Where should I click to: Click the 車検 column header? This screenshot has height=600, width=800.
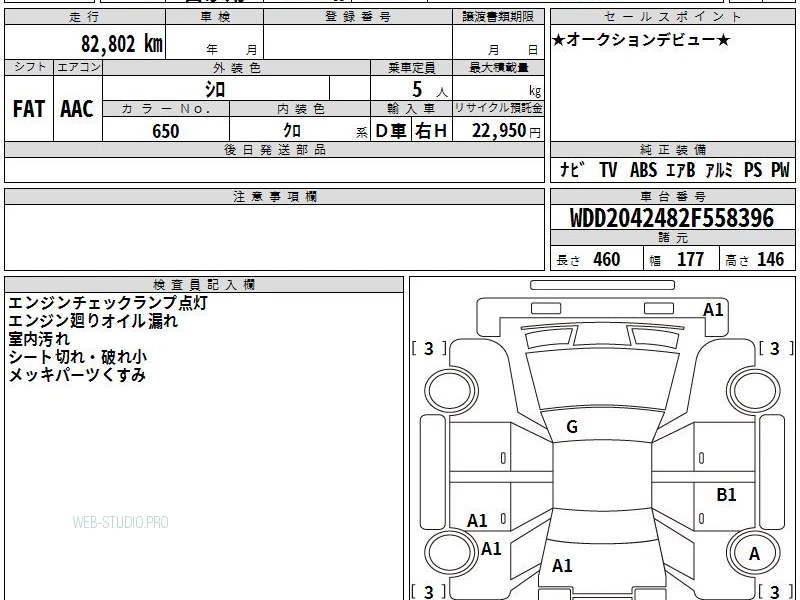215,17
